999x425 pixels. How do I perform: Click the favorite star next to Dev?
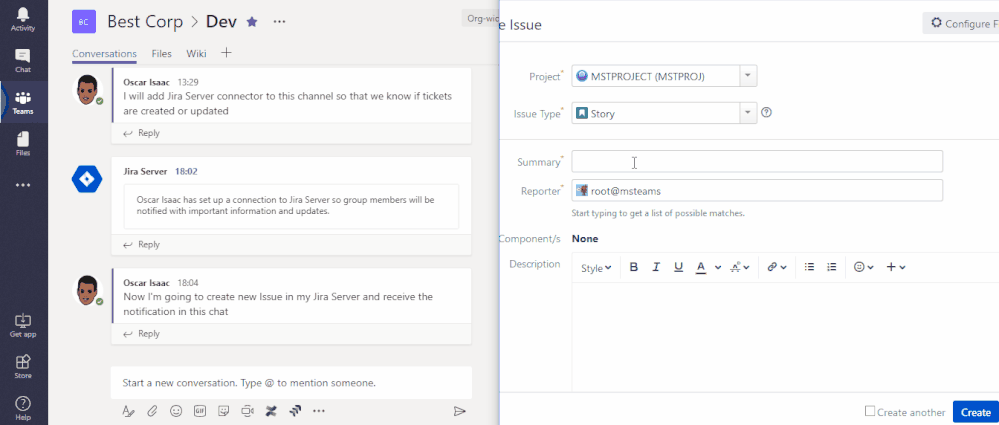point(252,22)
